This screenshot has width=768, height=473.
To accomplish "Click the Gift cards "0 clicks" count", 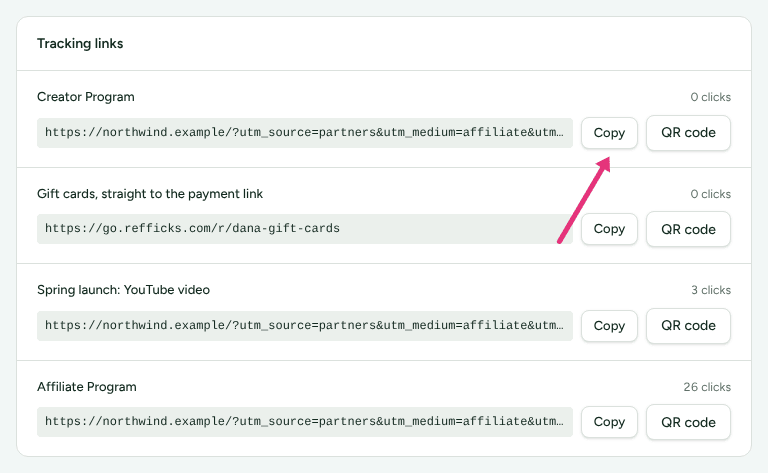I will point(710,194).
